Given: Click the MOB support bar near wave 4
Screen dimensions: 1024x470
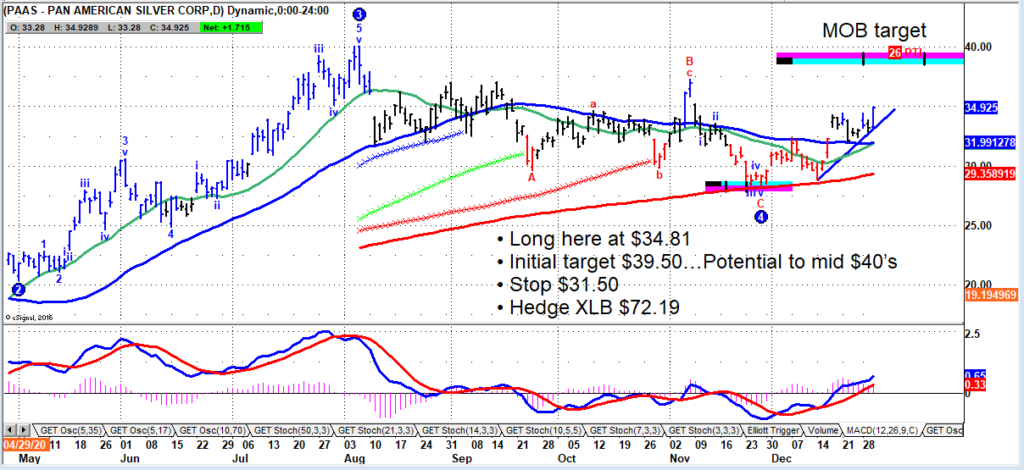Looking at the screenshot, I should coord(749,187).
